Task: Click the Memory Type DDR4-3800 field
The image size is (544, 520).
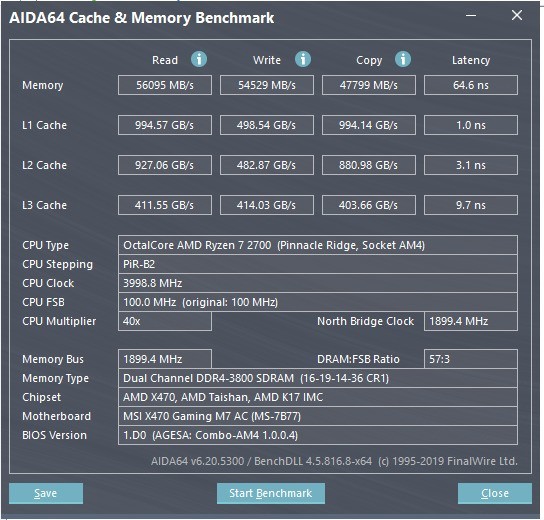Action: click(x=318, y=378)
